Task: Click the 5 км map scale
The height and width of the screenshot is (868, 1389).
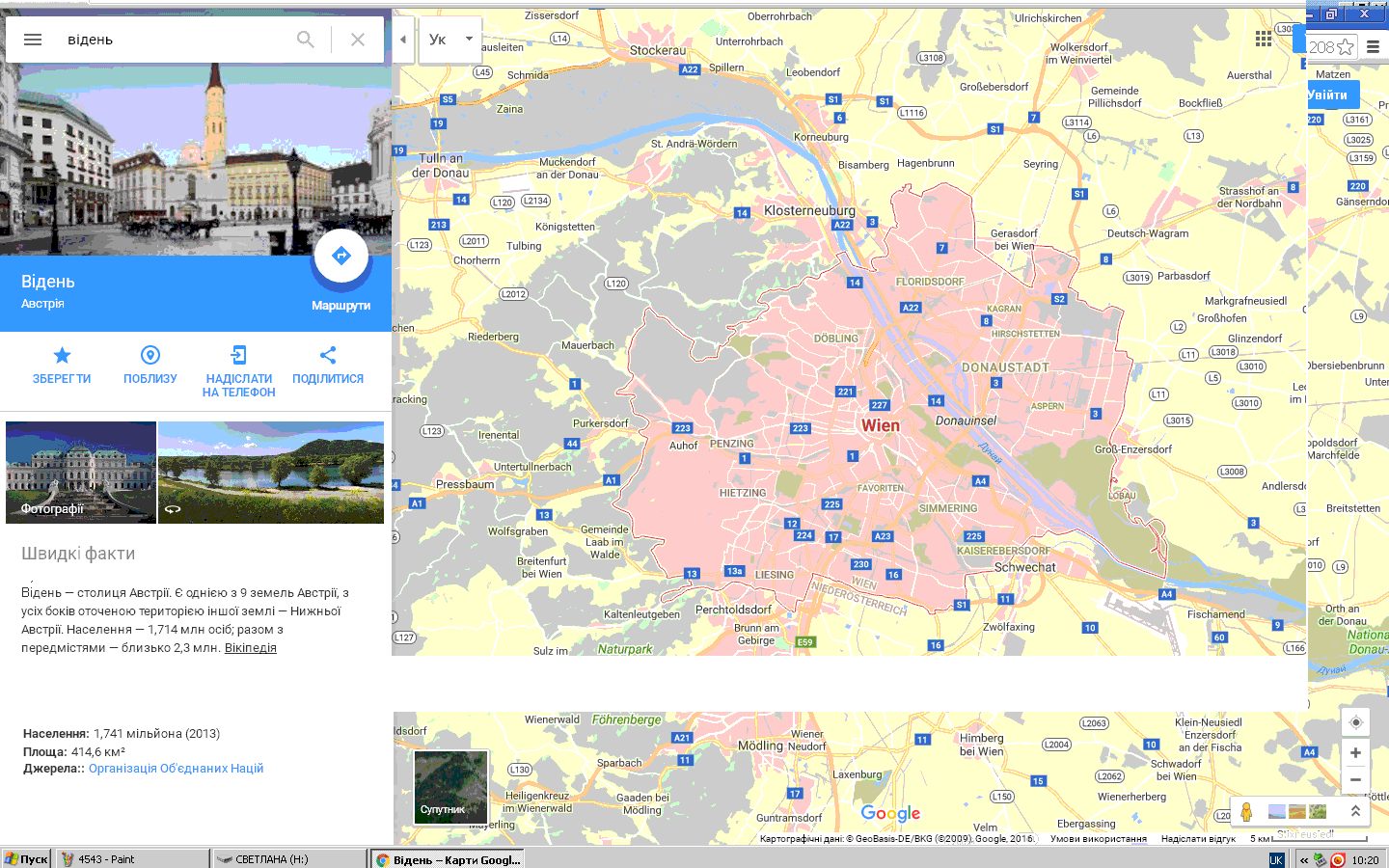Action: (1308, 838)
